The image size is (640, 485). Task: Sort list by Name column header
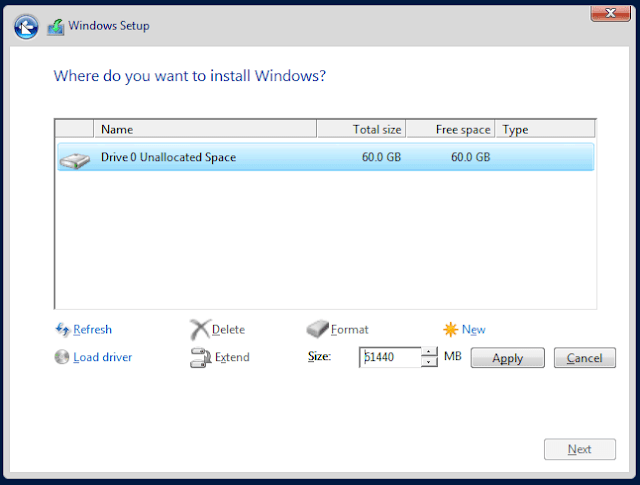pos(204,129)
